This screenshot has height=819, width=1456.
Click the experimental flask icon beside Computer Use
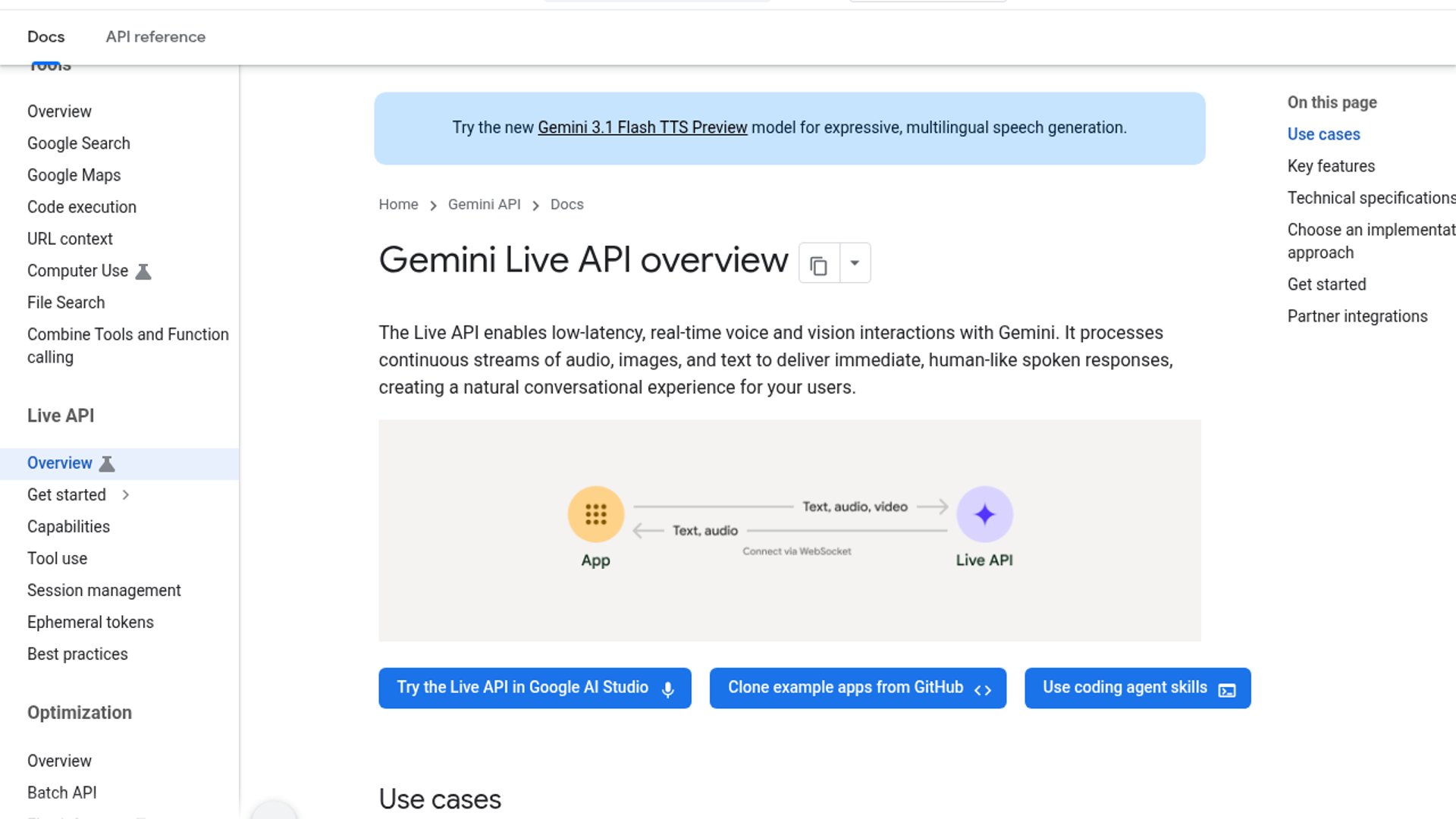click(143, 271)
